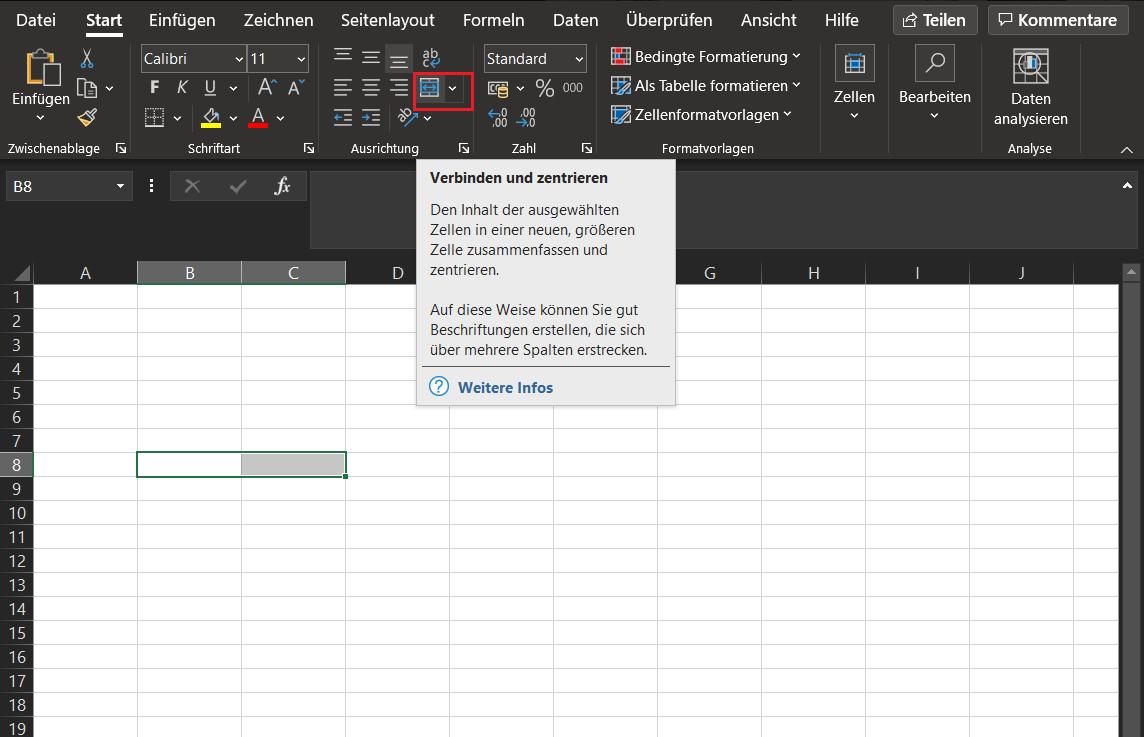The width and height of the screenshot is (1144, 737).
Task: Align text left icon
Action: [x=343, y=88]
